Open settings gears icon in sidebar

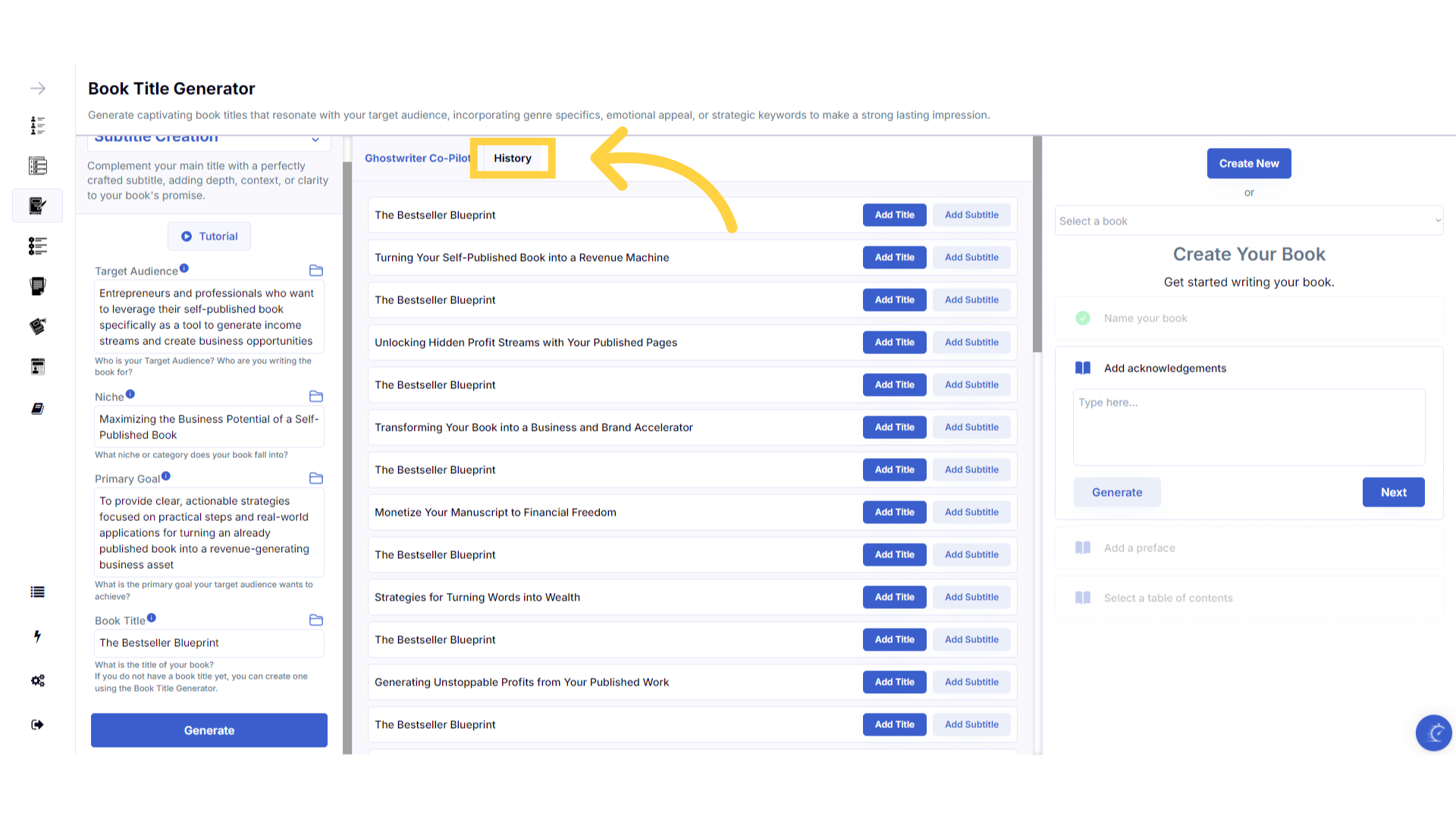(37, 680)
